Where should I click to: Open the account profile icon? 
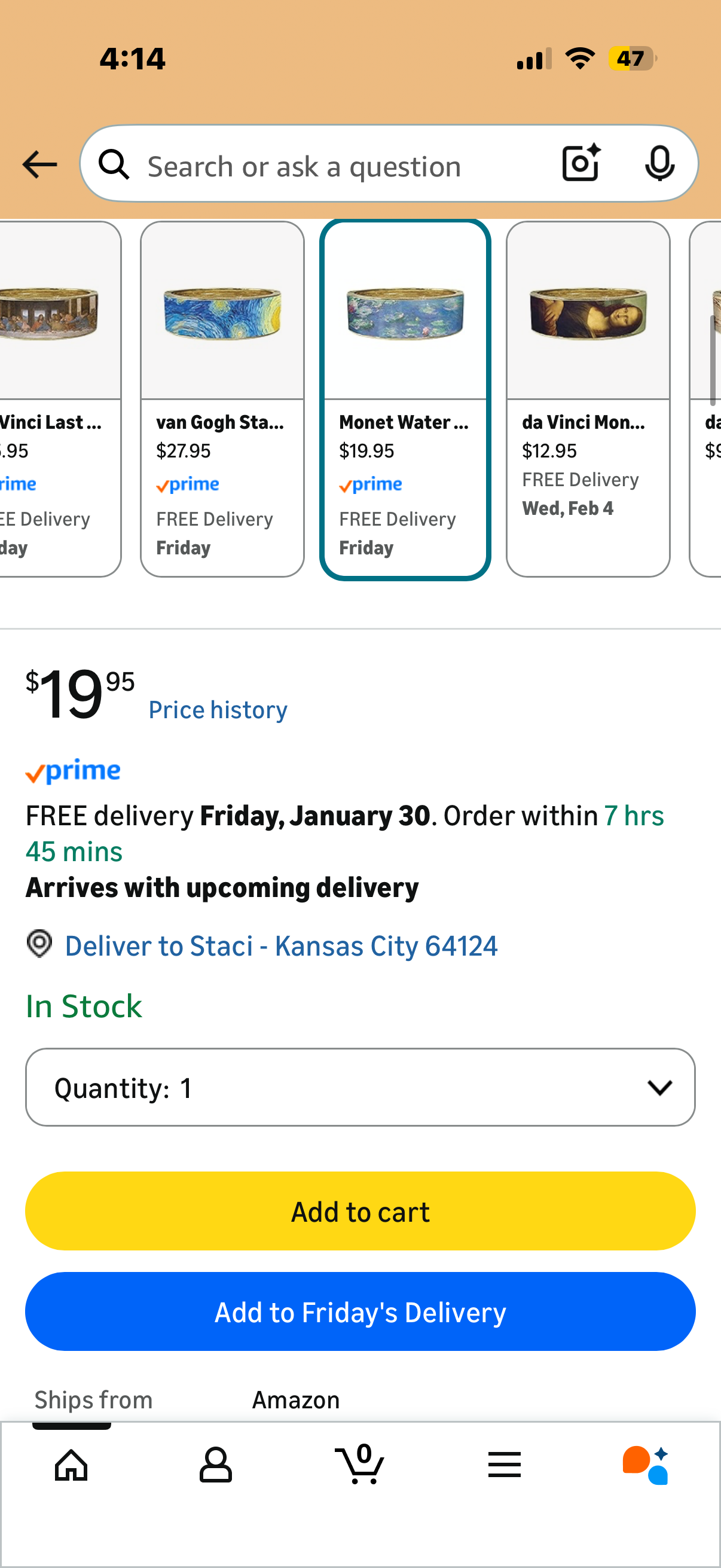[x=215, y=1465]
